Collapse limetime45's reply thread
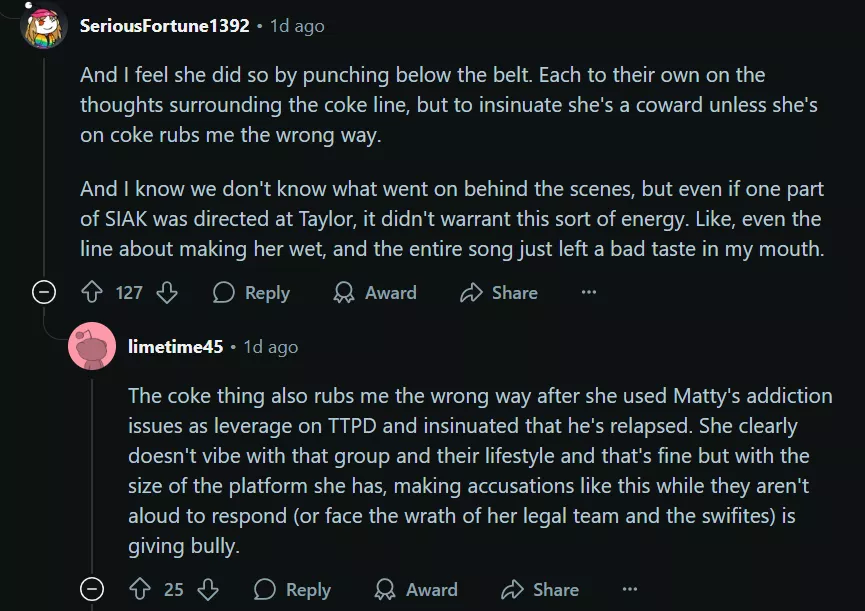The height and width of the screenshot is (611, 865). (91, 590)
